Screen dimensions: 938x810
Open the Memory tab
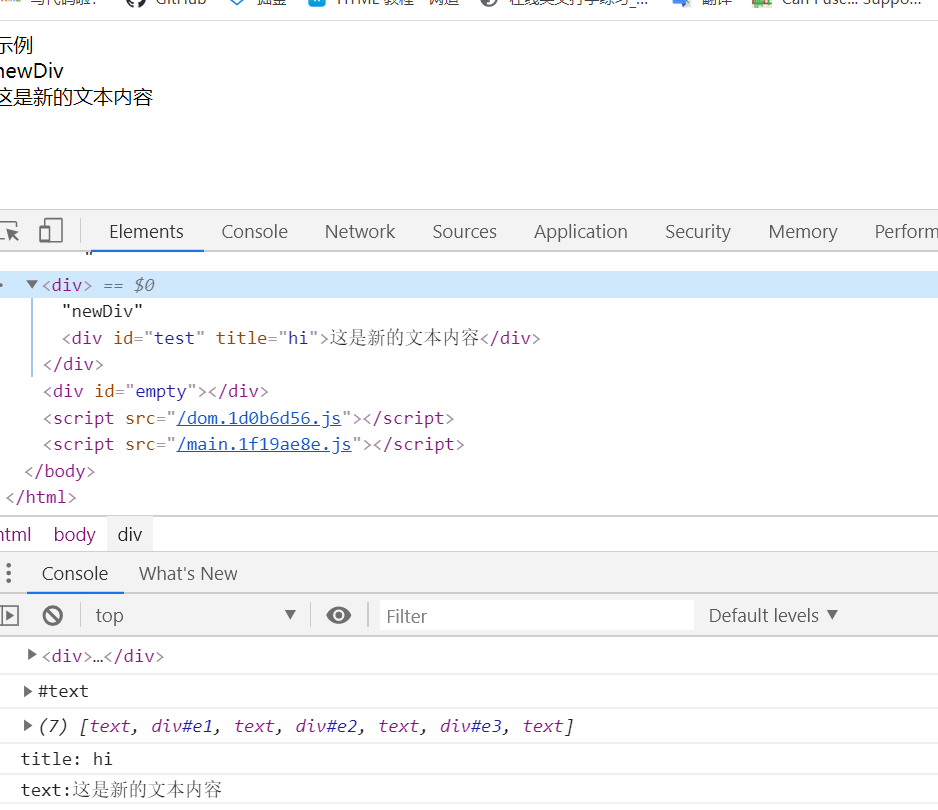pyautogui.click(x=803, y=232)
